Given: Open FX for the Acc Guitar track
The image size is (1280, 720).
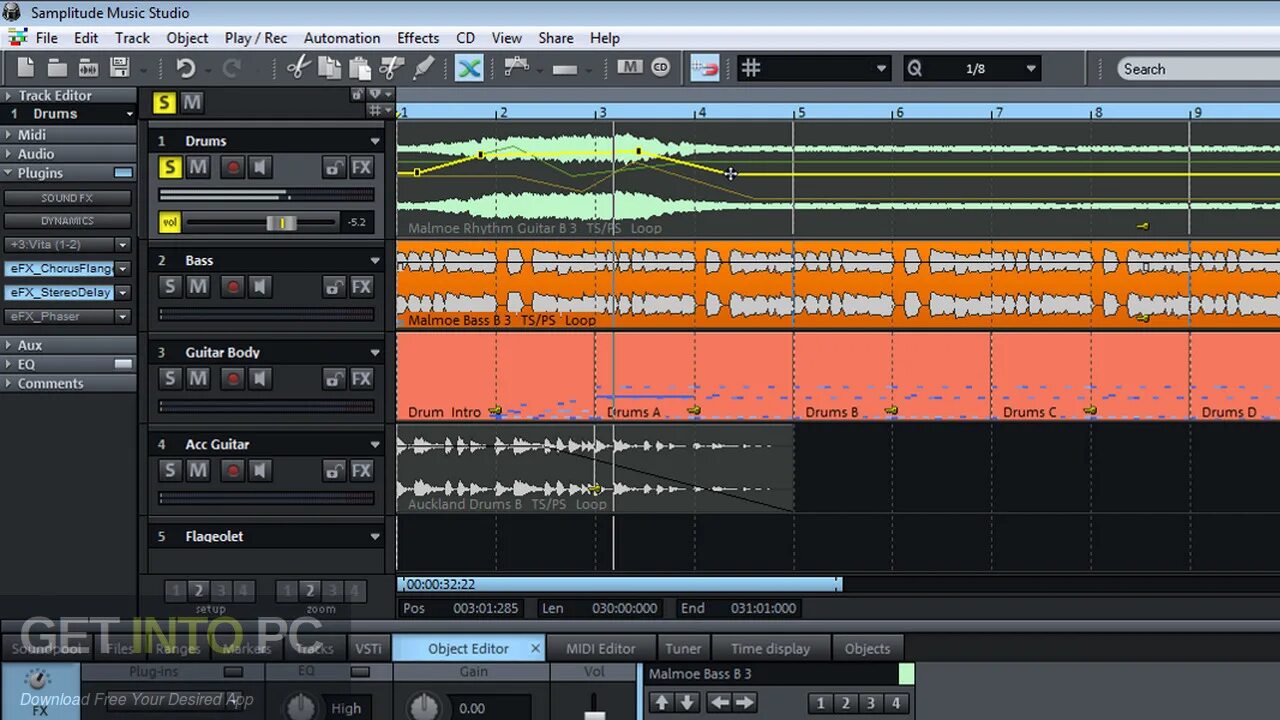Looking at the screenshot, I should [x=362, y=471].
